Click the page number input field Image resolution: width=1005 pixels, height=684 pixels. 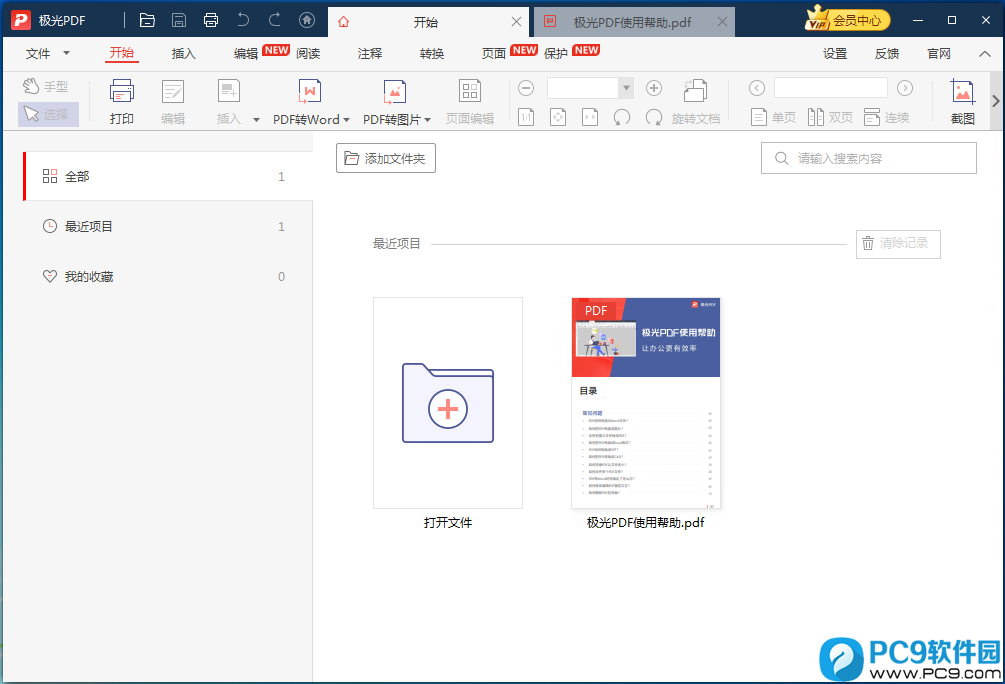click(x=831, y=88)
